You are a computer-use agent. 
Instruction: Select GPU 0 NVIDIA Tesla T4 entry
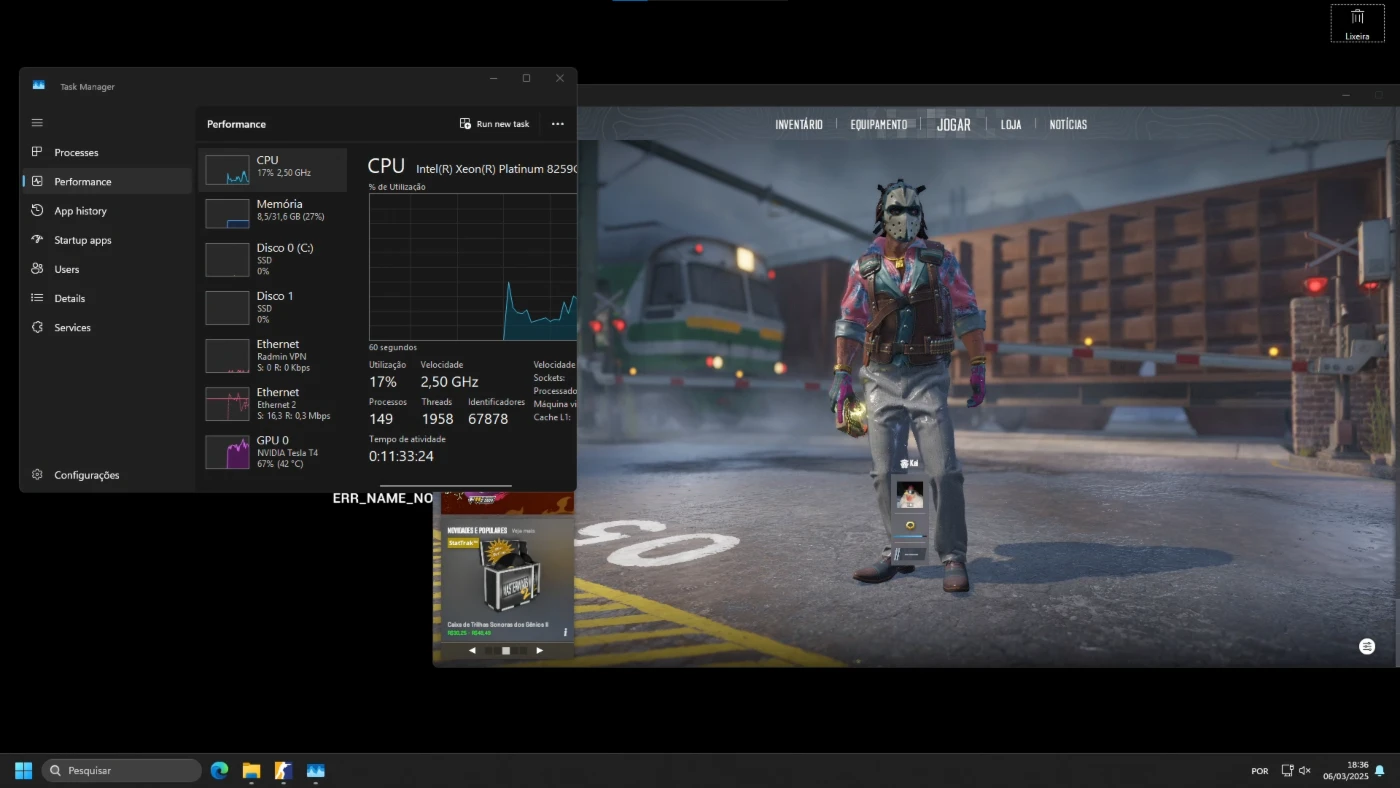(273, 452)
